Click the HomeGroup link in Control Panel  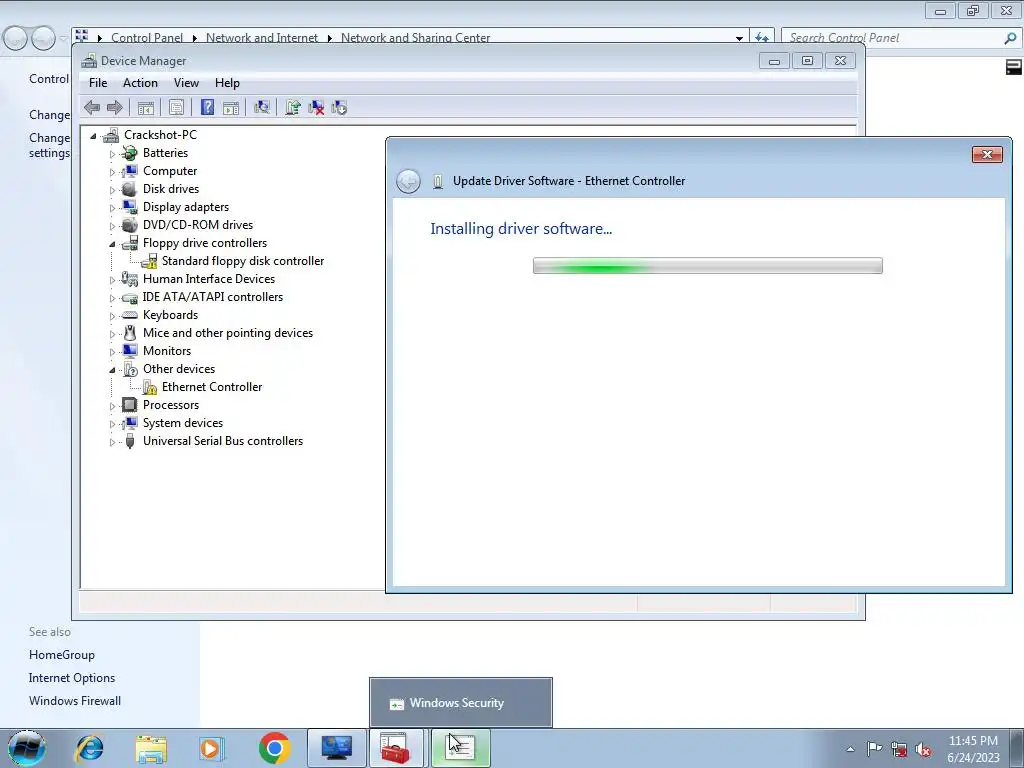61,655
